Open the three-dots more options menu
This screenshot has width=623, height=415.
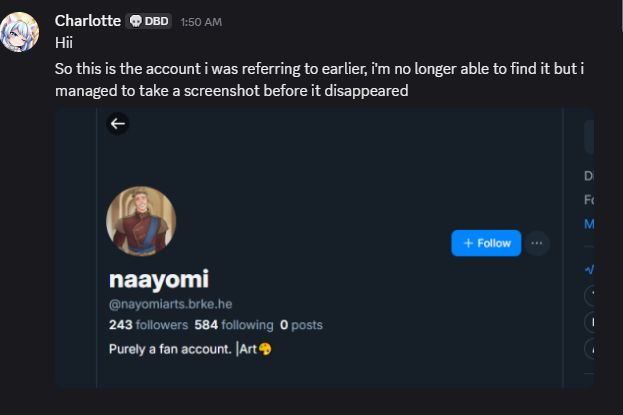pos(537,243)
